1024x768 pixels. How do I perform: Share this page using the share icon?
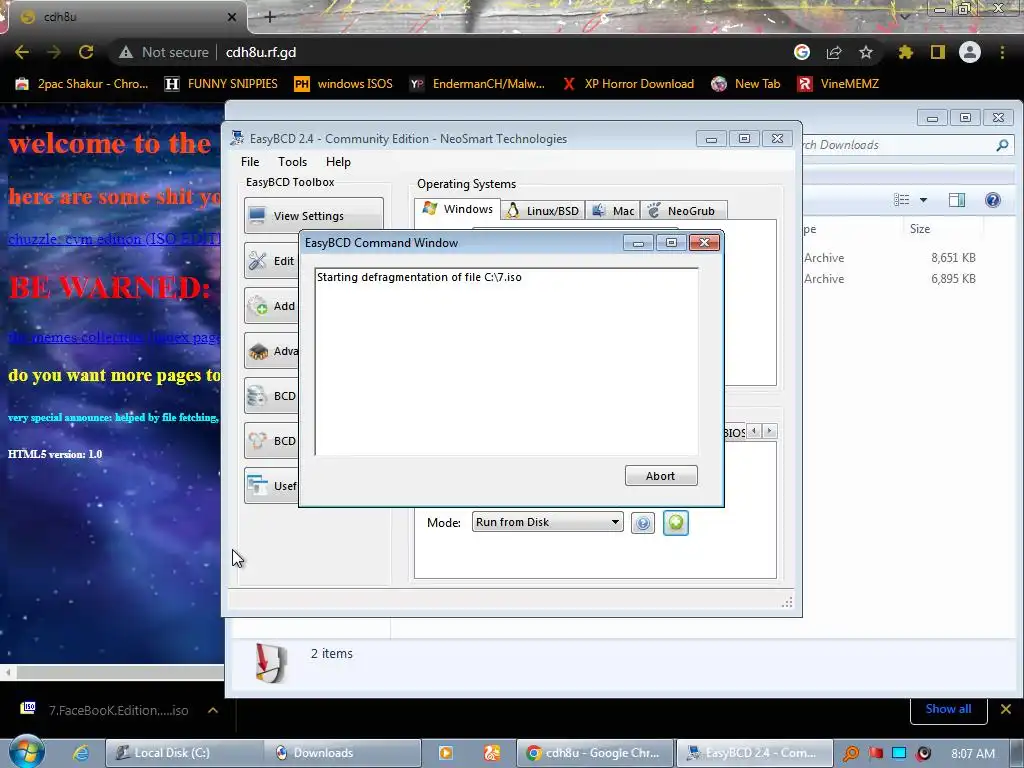point(833,52)
